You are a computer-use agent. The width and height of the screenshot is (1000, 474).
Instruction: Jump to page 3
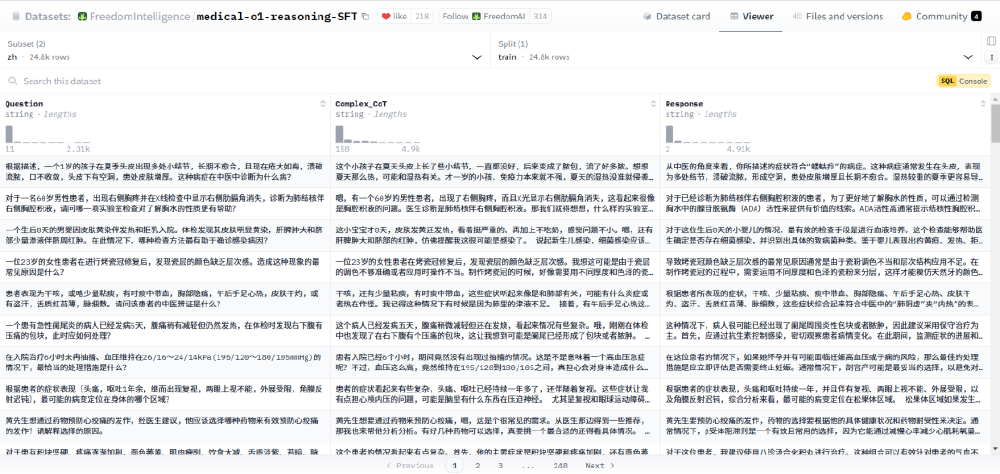[x=500, y=466]
